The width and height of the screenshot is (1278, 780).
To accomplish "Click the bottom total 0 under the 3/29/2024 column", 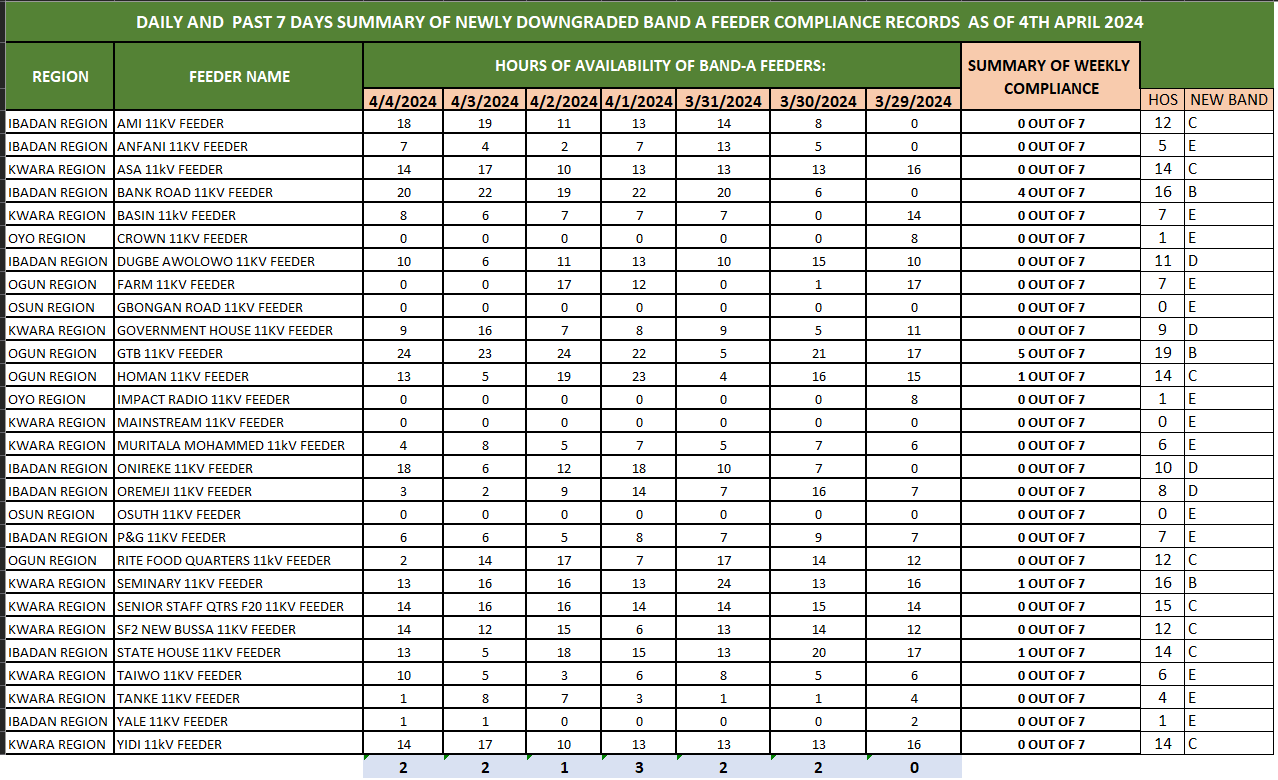I will [913, 768].
